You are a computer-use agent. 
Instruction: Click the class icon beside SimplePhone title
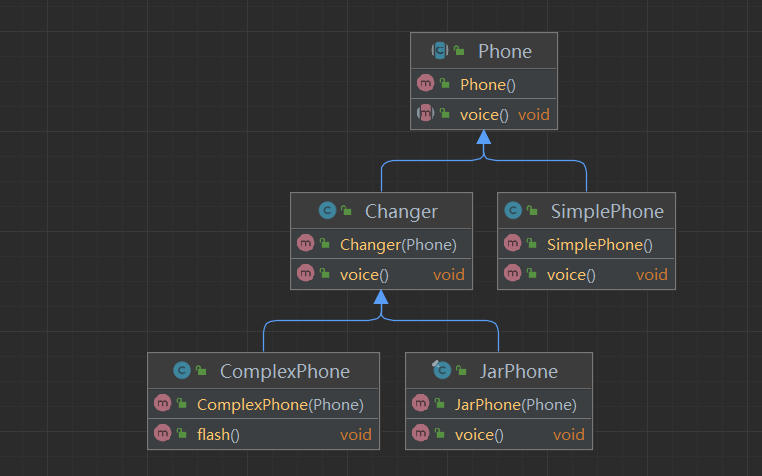click(513, 211)
